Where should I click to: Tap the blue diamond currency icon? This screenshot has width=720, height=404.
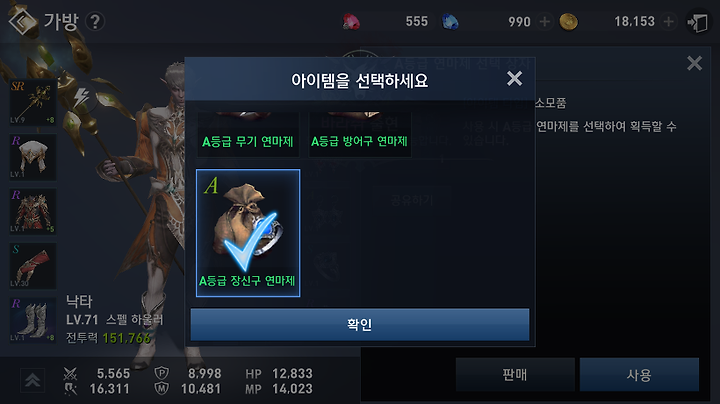[x=450, y=22]
